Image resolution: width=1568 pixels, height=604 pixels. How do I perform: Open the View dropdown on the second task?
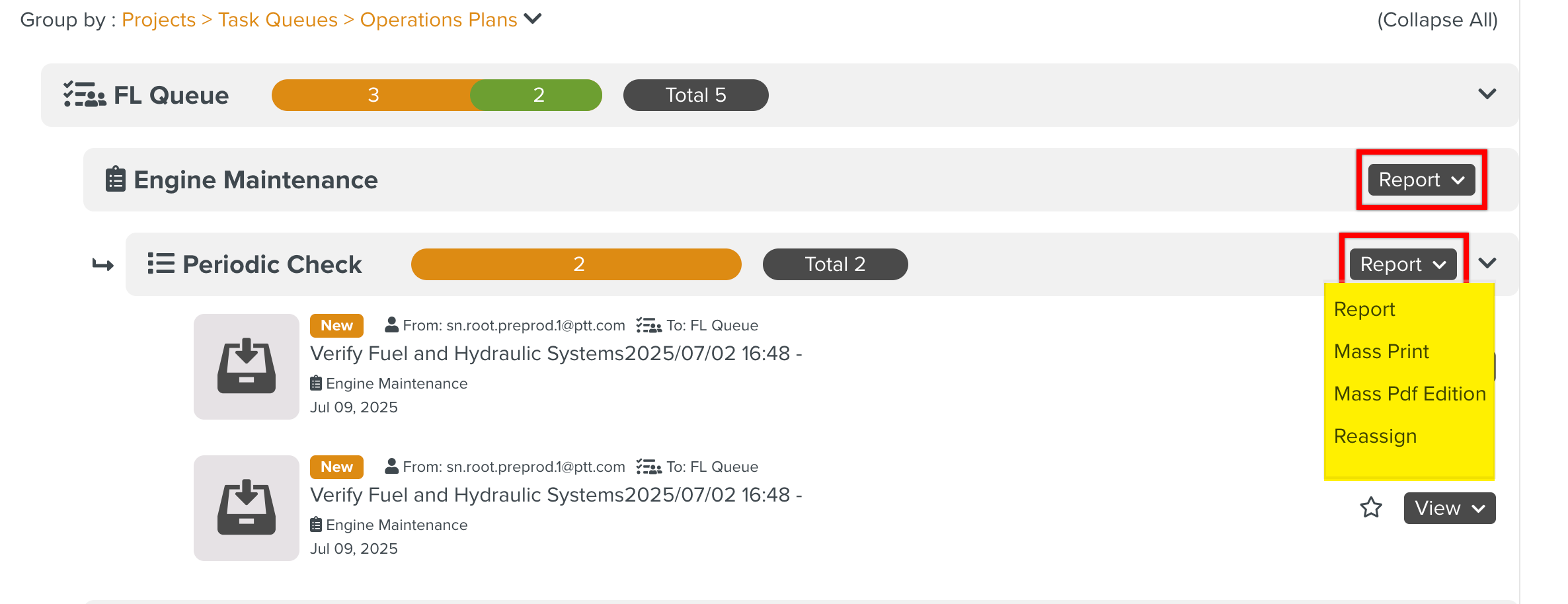point(1450,508)
